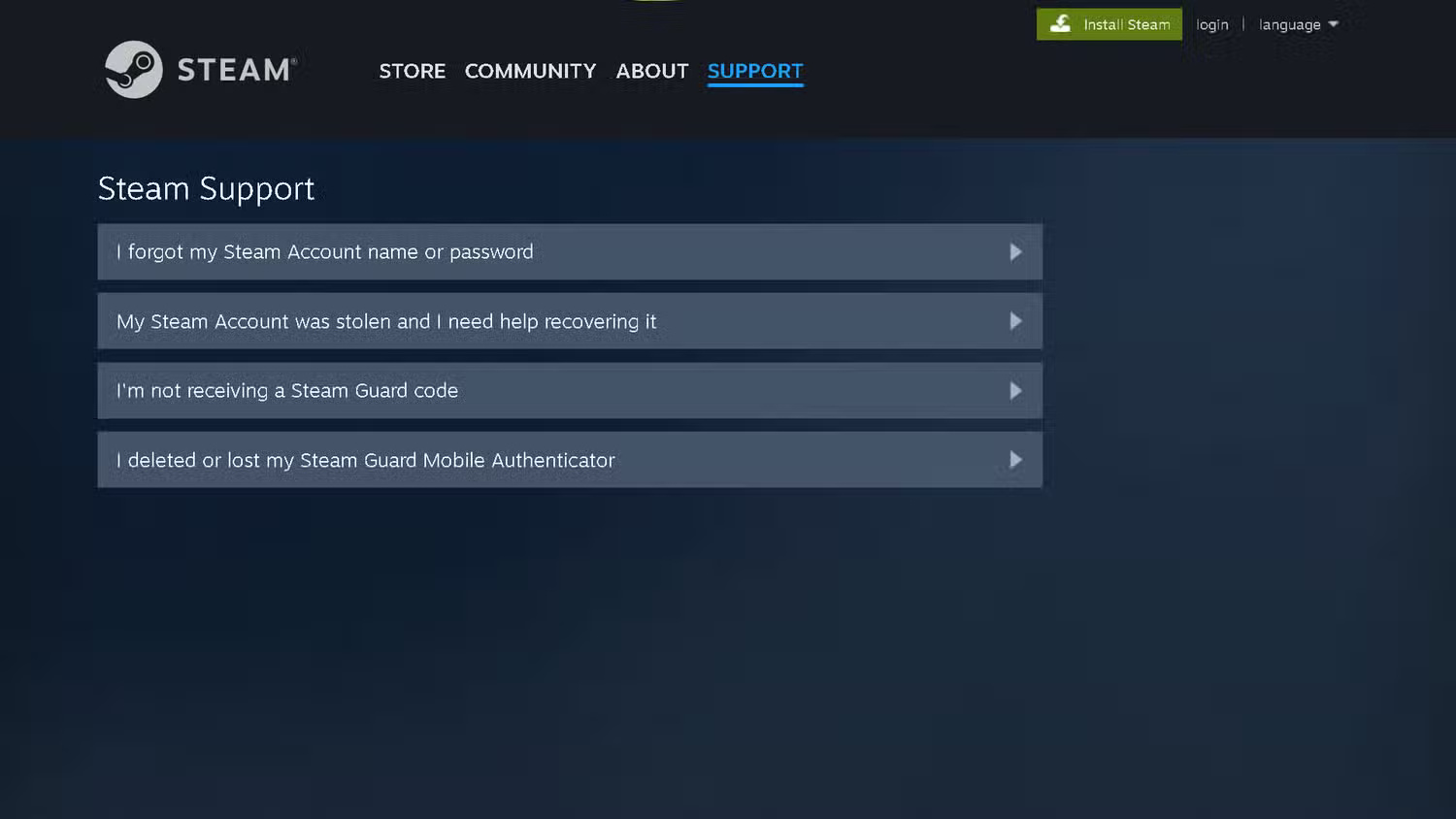Expand 'I forgot my Steam Account name or password'

tap(570, 251)
